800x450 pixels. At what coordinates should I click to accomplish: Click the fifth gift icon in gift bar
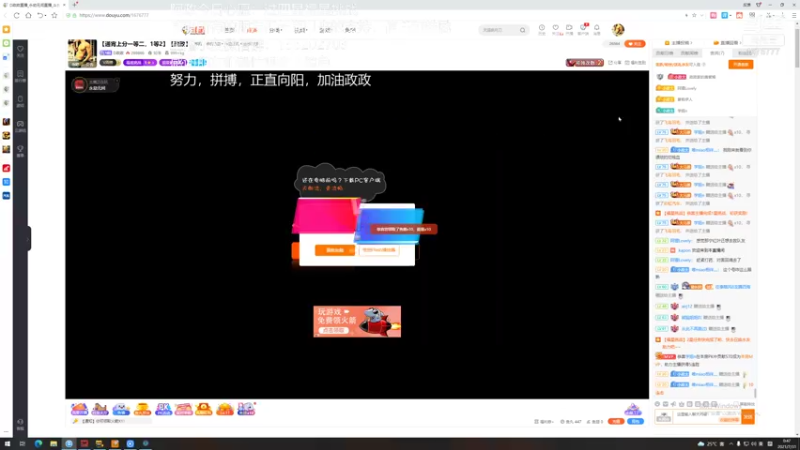(163, 409)
